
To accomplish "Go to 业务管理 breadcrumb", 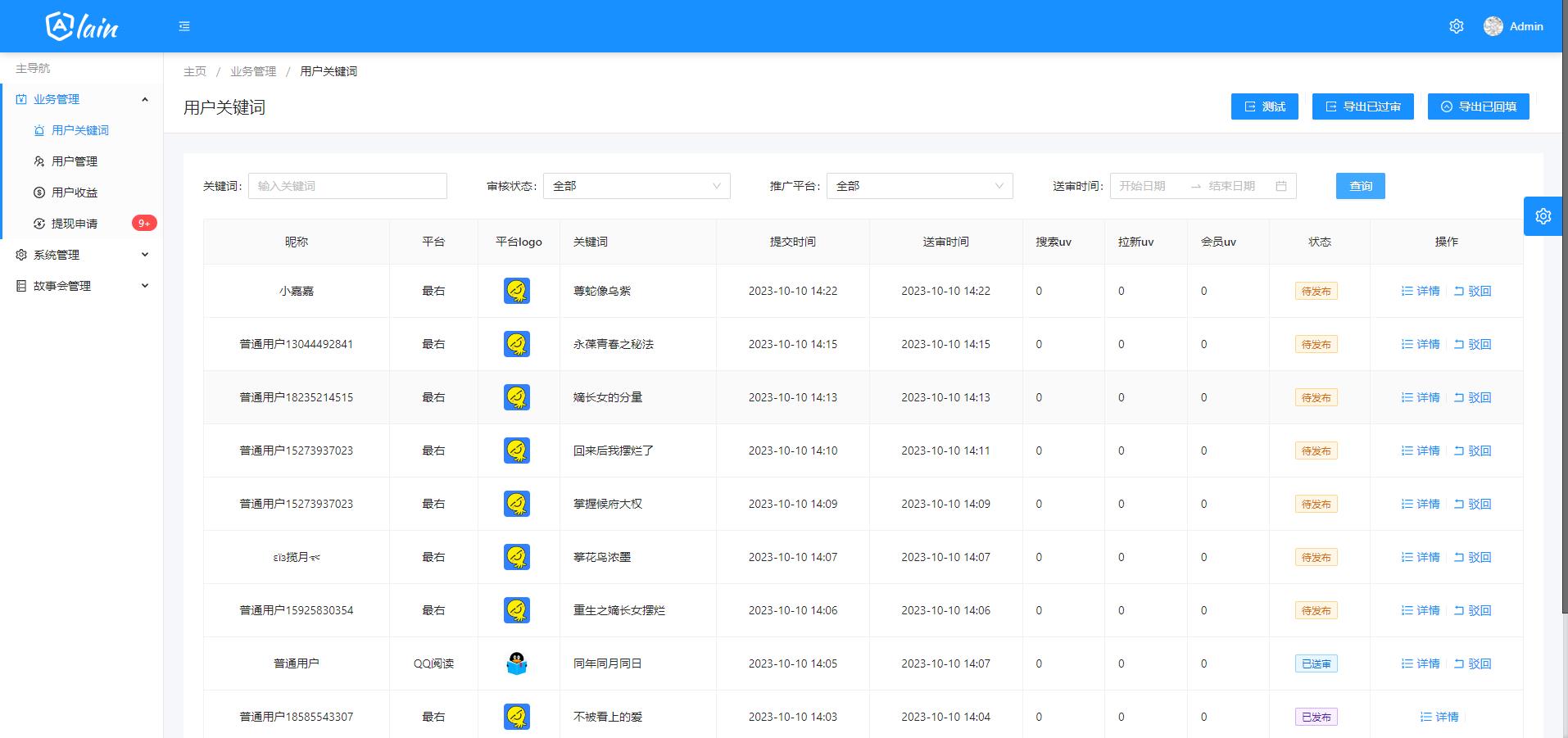I will (253, 71).
